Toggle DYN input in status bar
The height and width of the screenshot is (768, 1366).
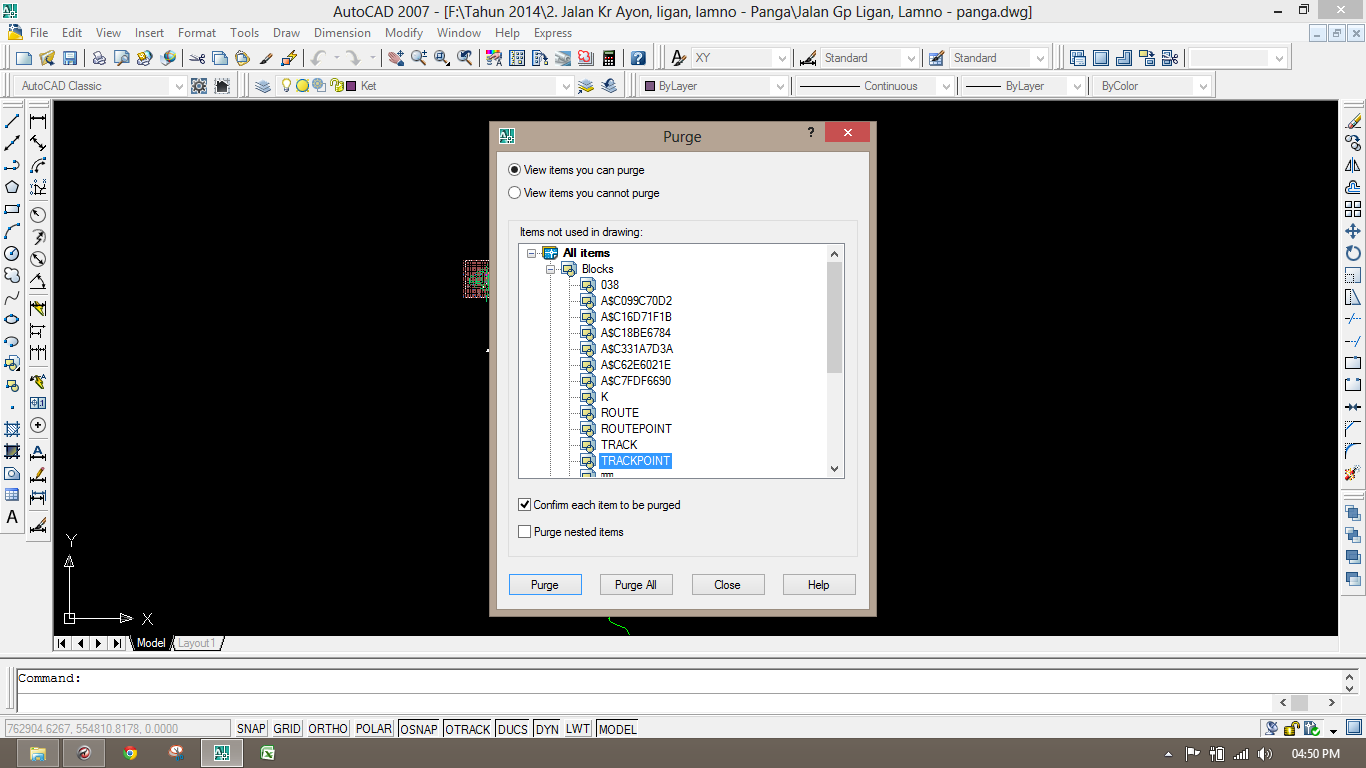pos(547,729)
